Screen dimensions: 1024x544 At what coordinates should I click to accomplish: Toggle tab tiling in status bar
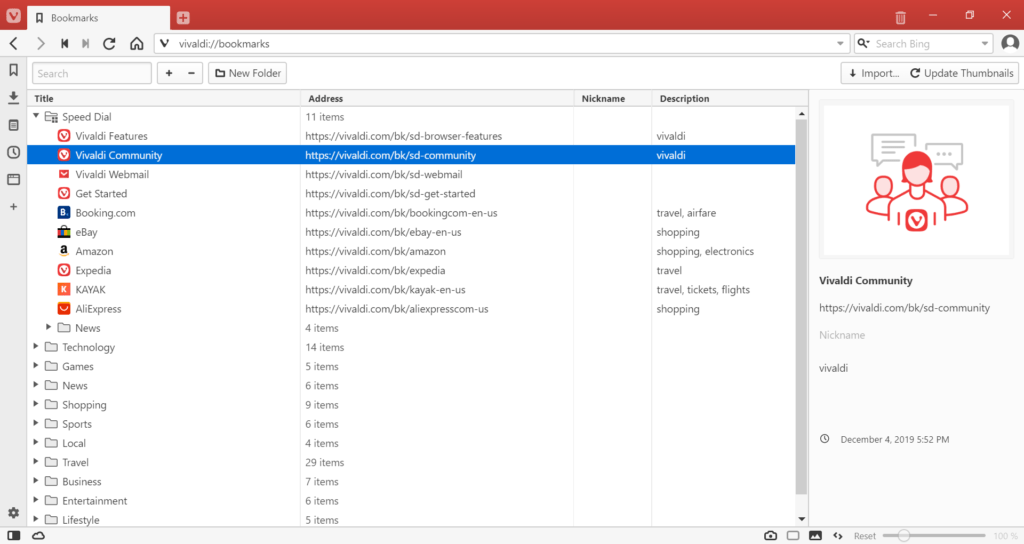click(x=793, y=536)
